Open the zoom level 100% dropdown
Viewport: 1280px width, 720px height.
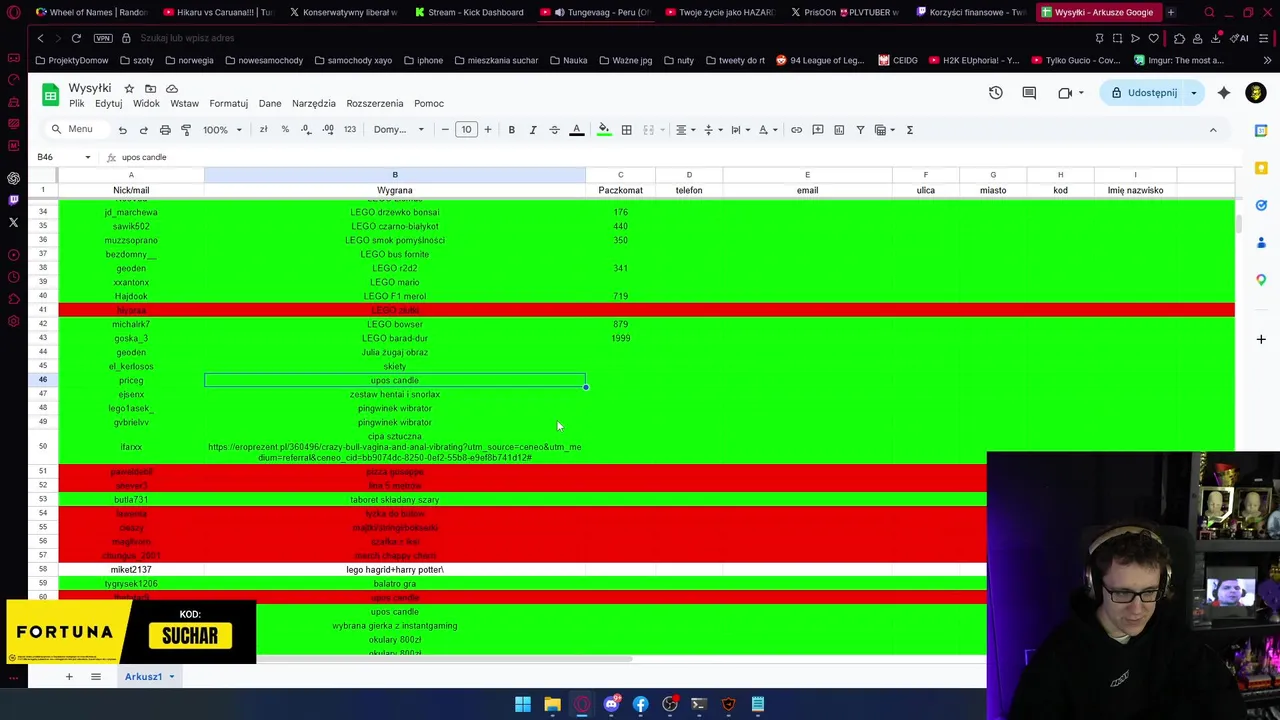click(222, 130)
